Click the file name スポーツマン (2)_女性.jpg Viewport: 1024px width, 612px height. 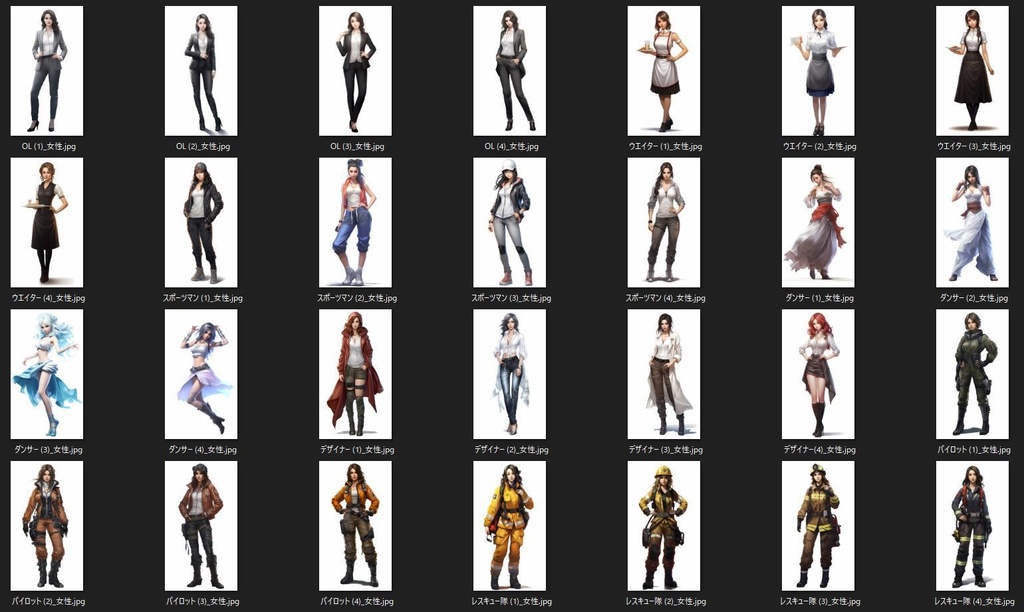pos(357,298)
